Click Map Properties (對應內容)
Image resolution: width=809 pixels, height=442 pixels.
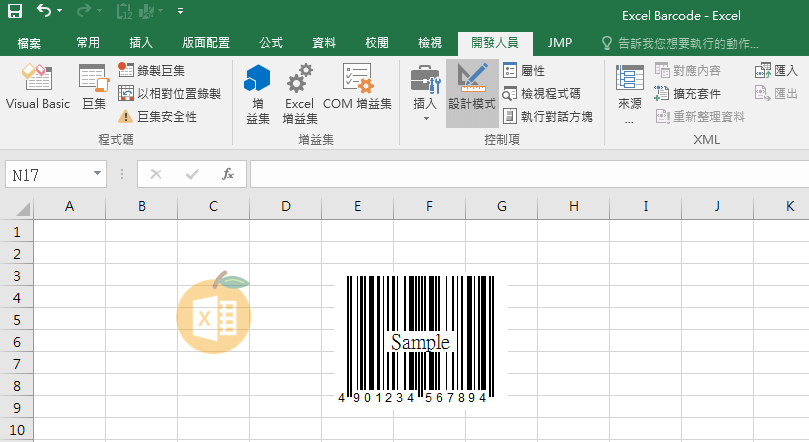coord(687,70)
